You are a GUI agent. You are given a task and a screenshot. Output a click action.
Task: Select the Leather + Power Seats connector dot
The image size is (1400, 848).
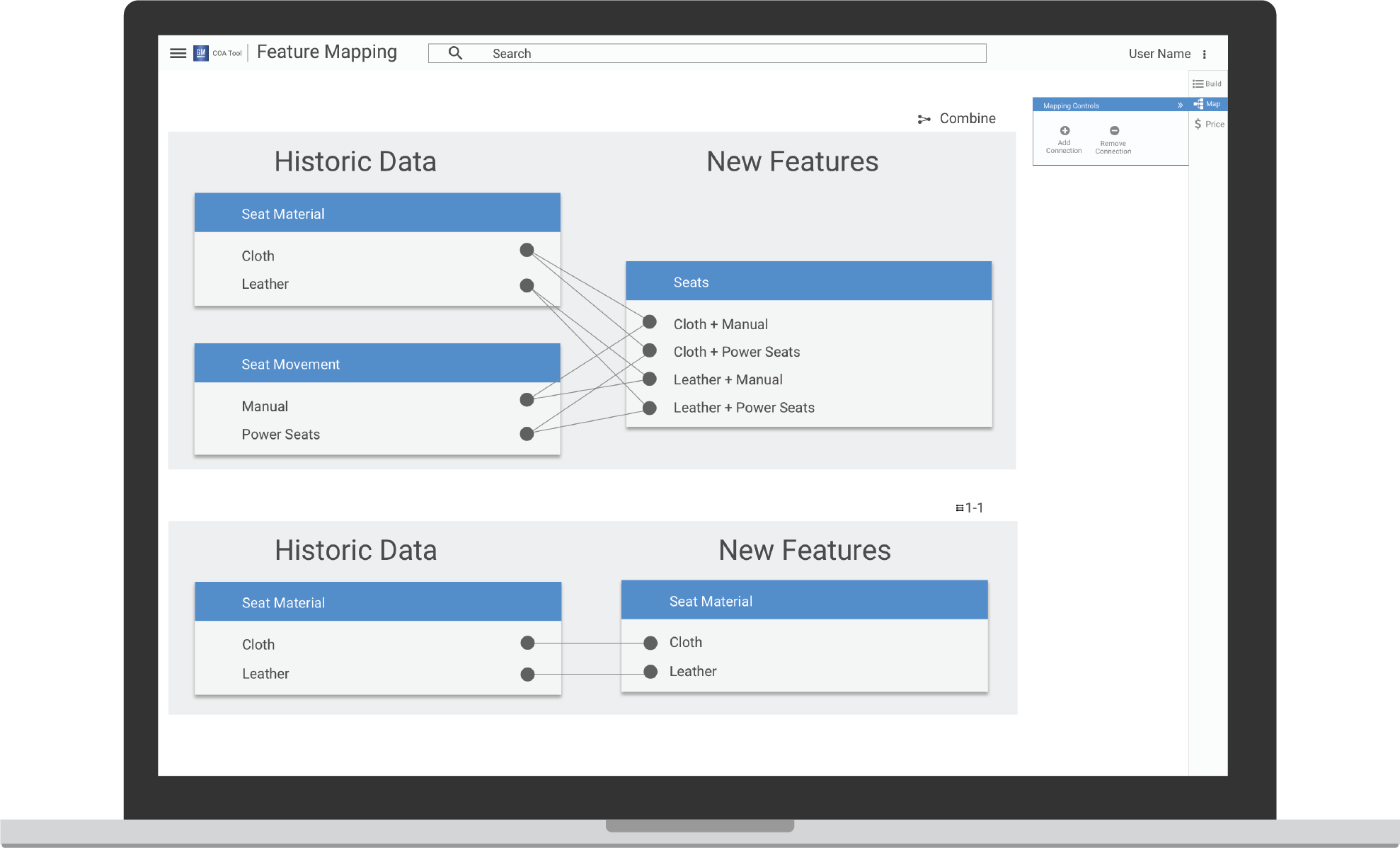tap(650, 408)
